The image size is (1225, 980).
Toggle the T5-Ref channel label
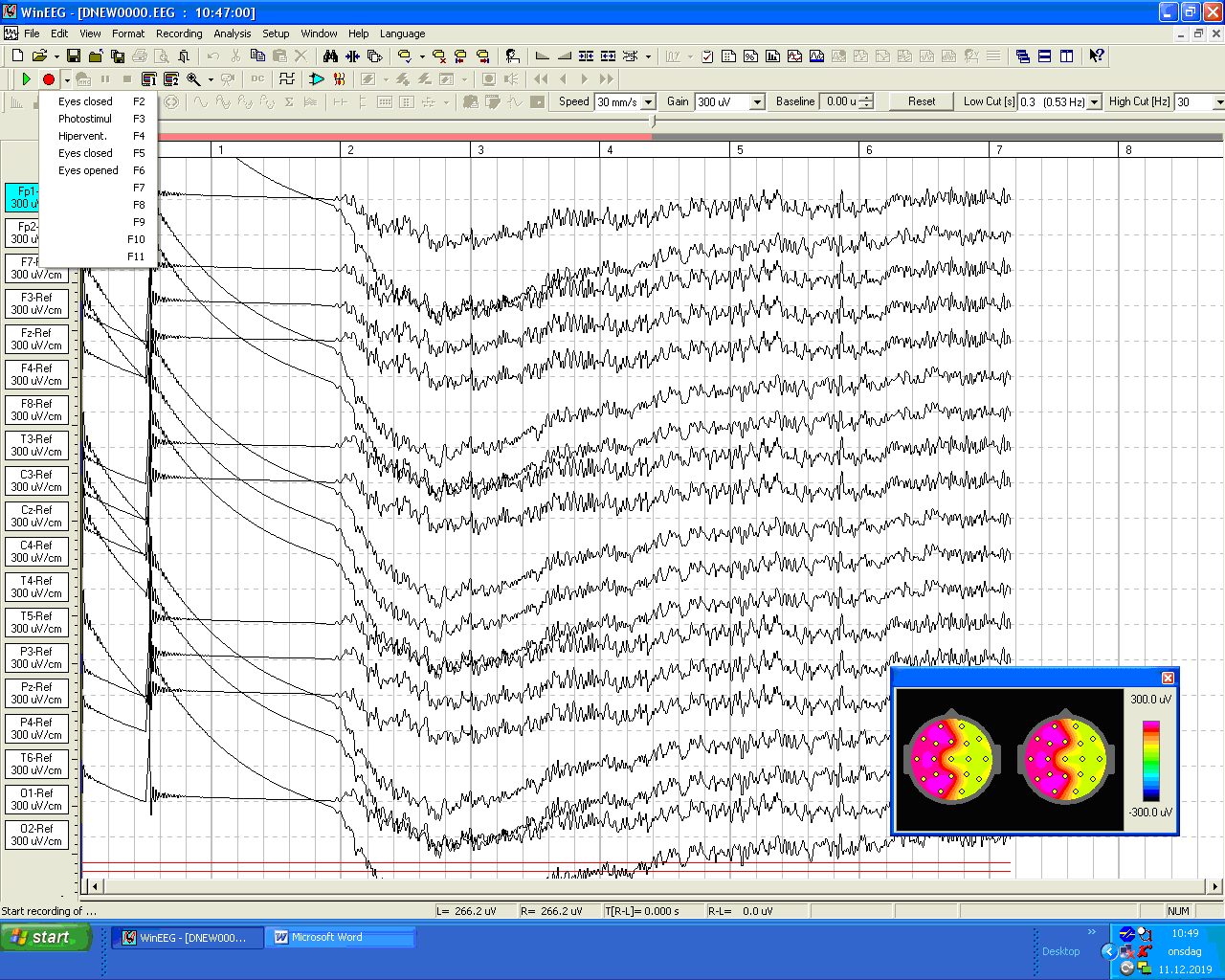click(36, 622)
